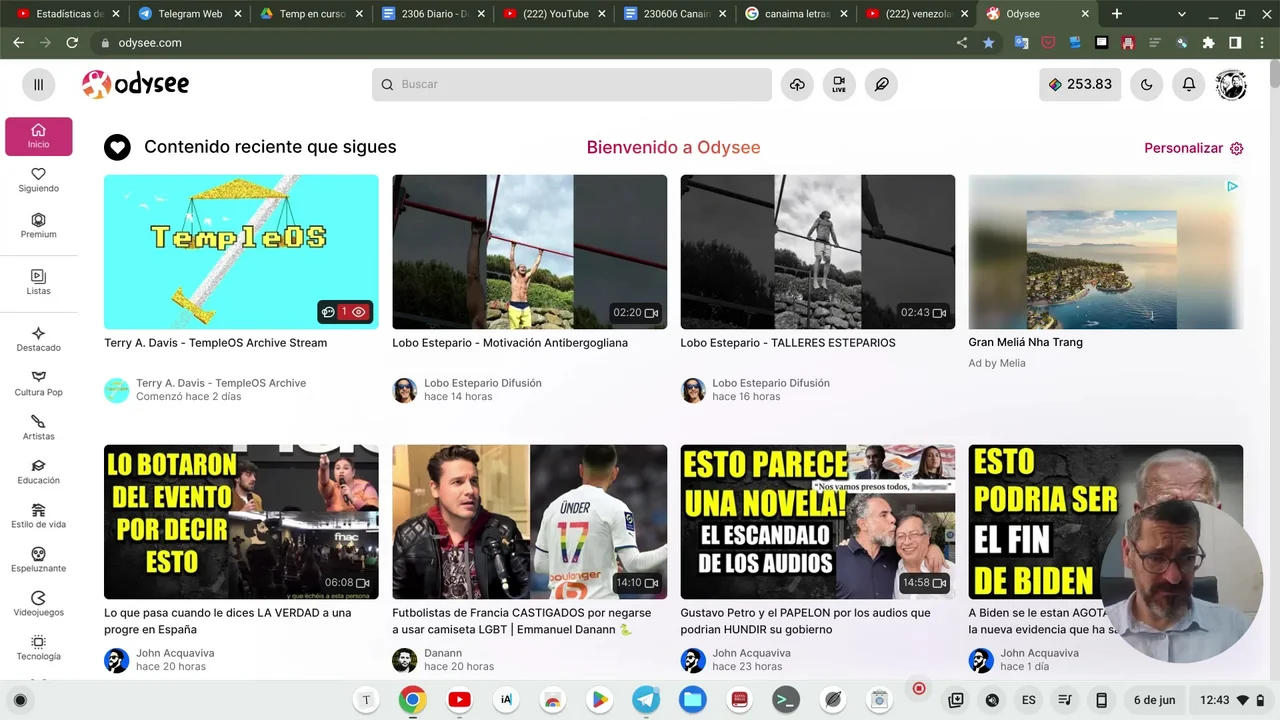The width and height of the screenshot is (1280, 720).
Task: Toggle dark mode moon icon
Action: tap(1147, 85)
